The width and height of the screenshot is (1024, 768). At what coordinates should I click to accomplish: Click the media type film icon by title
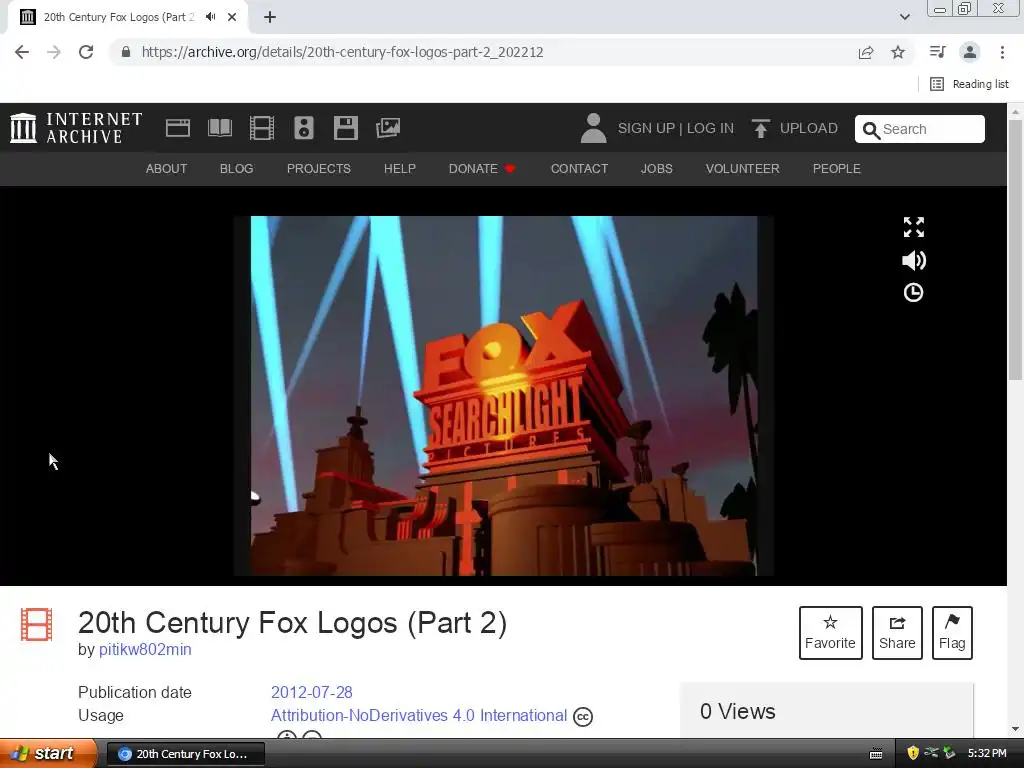pos(37,624)
